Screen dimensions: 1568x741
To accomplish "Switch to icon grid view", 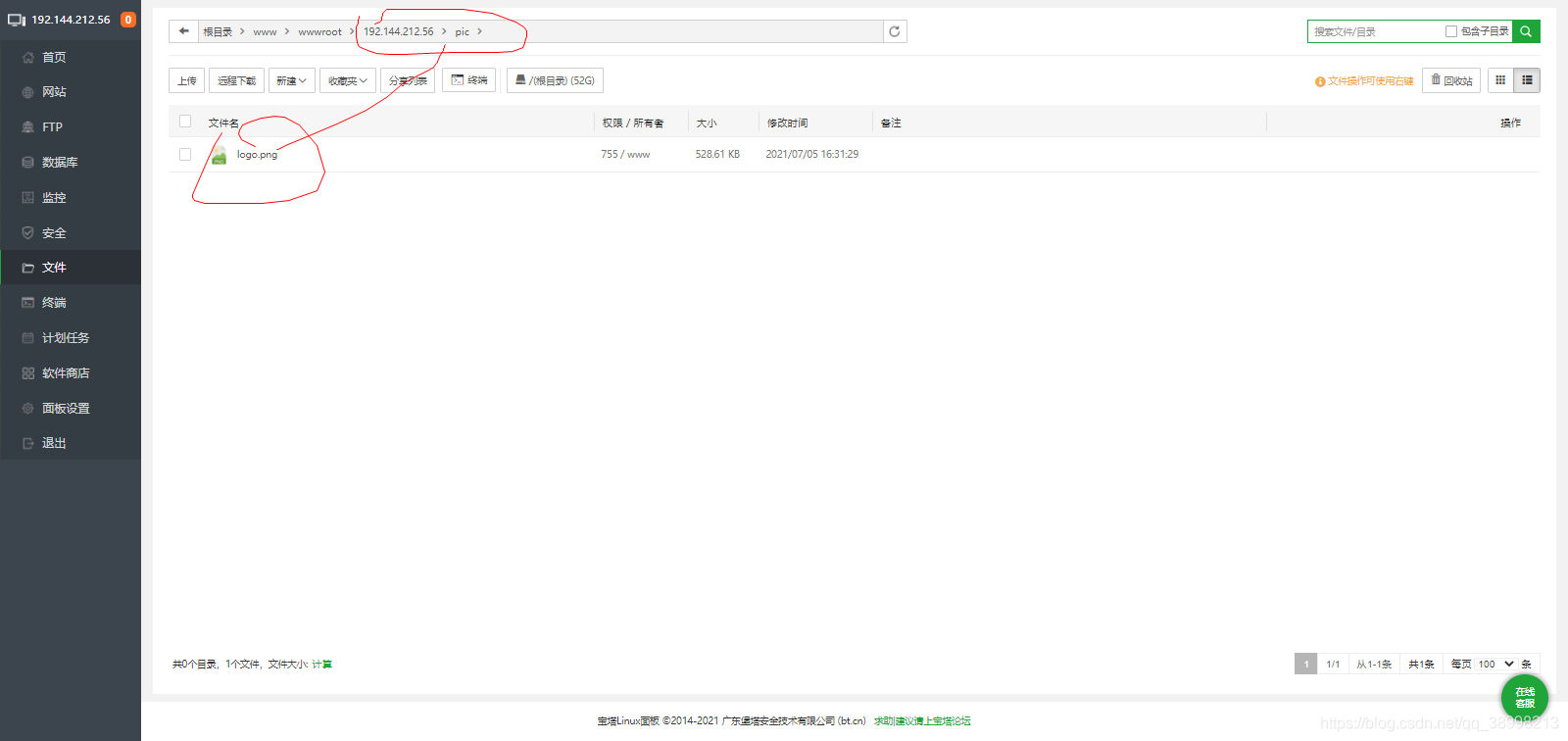I will [x=1500, y=80].
